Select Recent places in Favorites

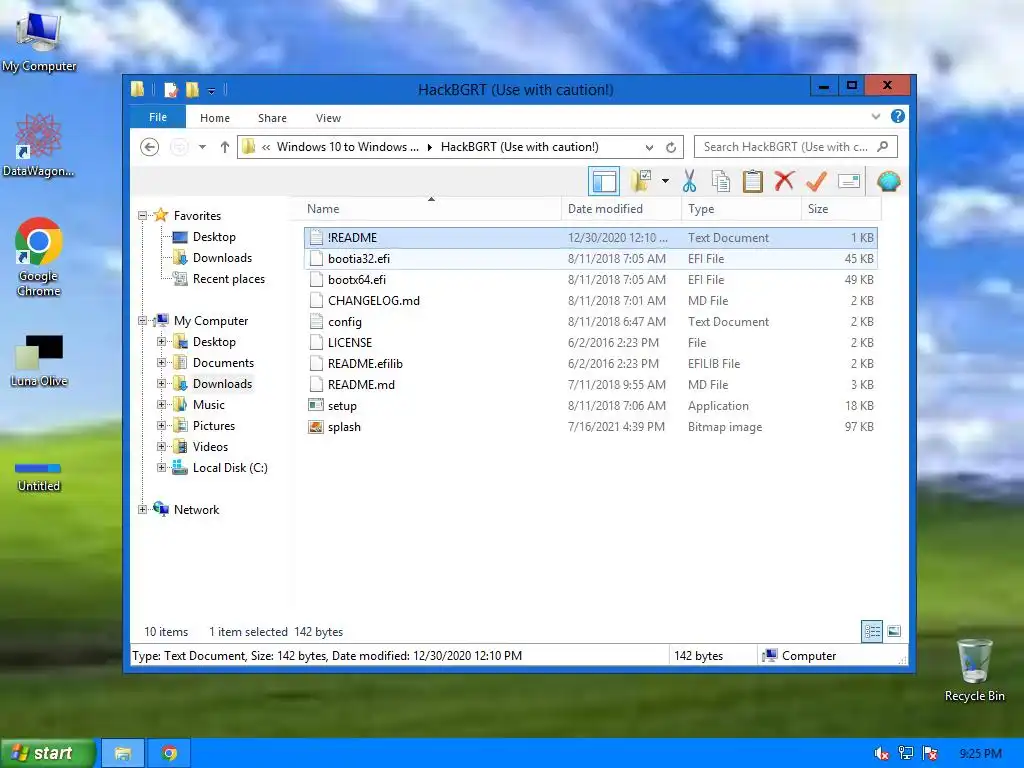coord(229,279)
